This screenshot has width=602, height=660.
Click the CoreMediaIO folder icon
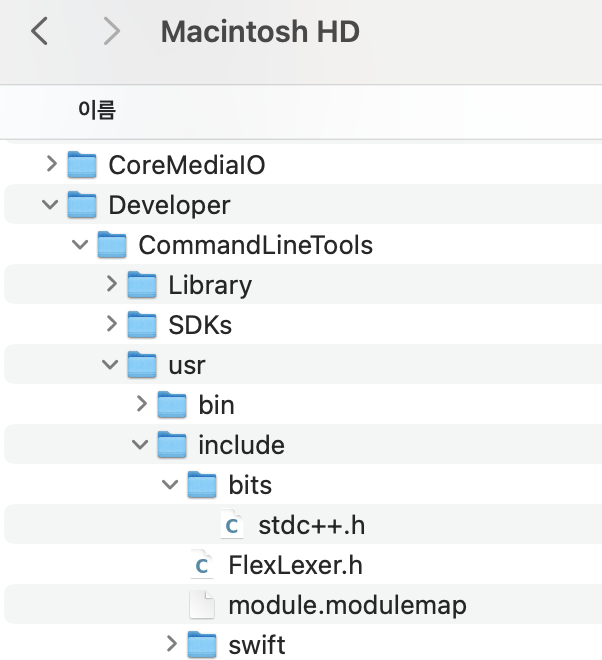tap(82, 165)
